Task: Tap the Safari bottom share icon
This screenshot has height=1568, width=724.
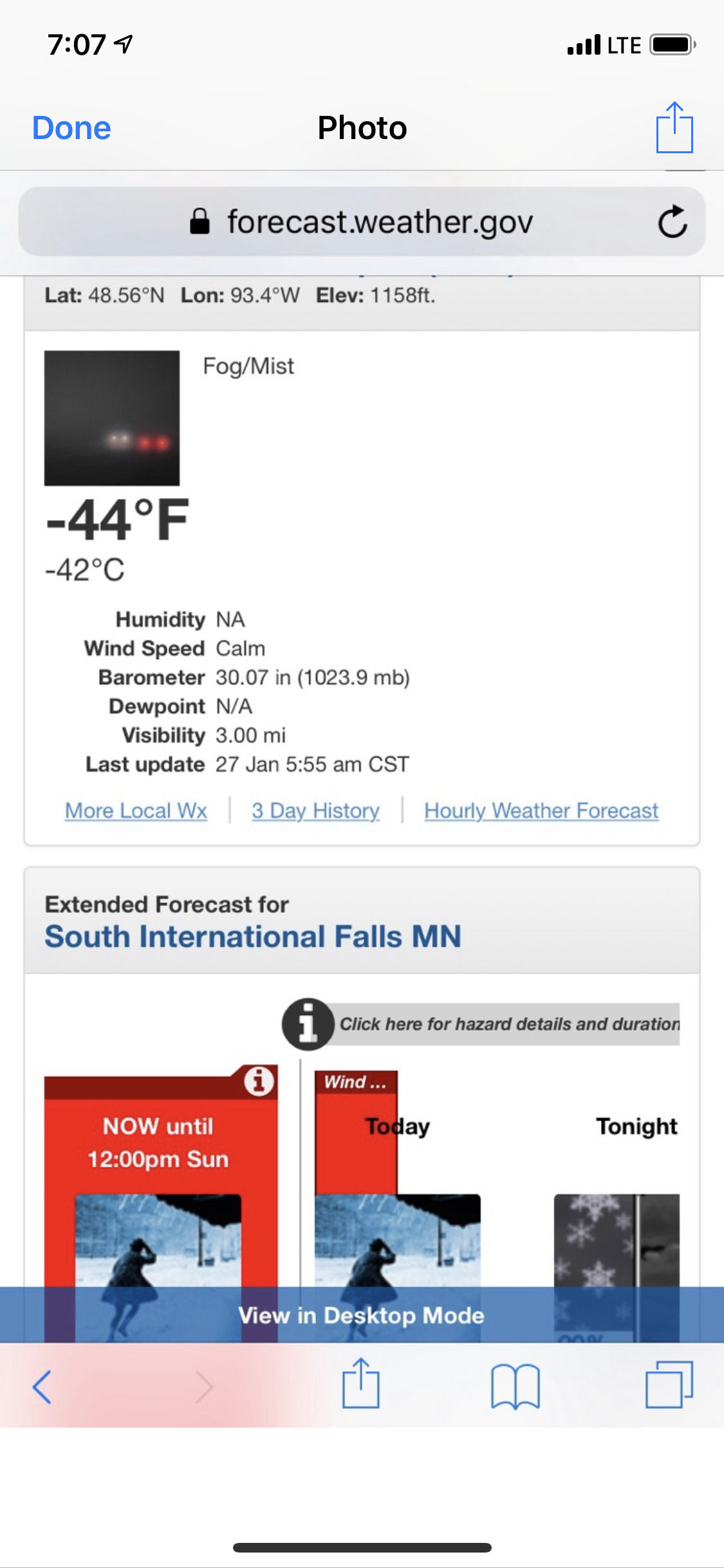Action: point(360,1383)
